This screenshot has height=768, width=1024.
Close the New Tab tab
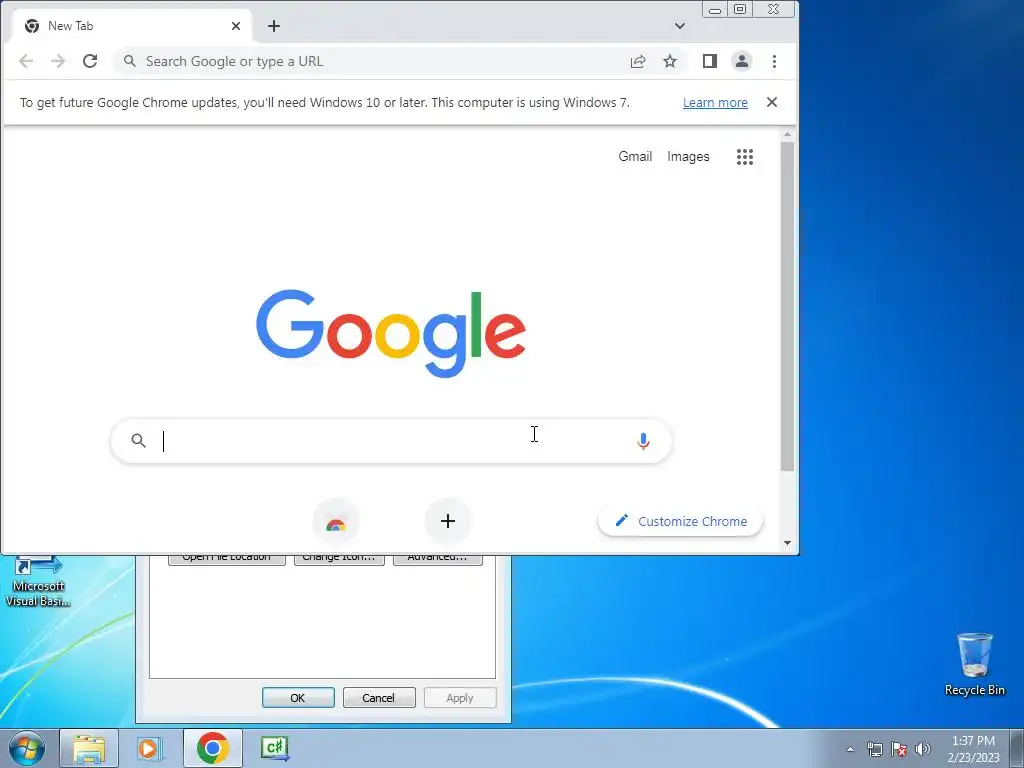coord(236,26)
